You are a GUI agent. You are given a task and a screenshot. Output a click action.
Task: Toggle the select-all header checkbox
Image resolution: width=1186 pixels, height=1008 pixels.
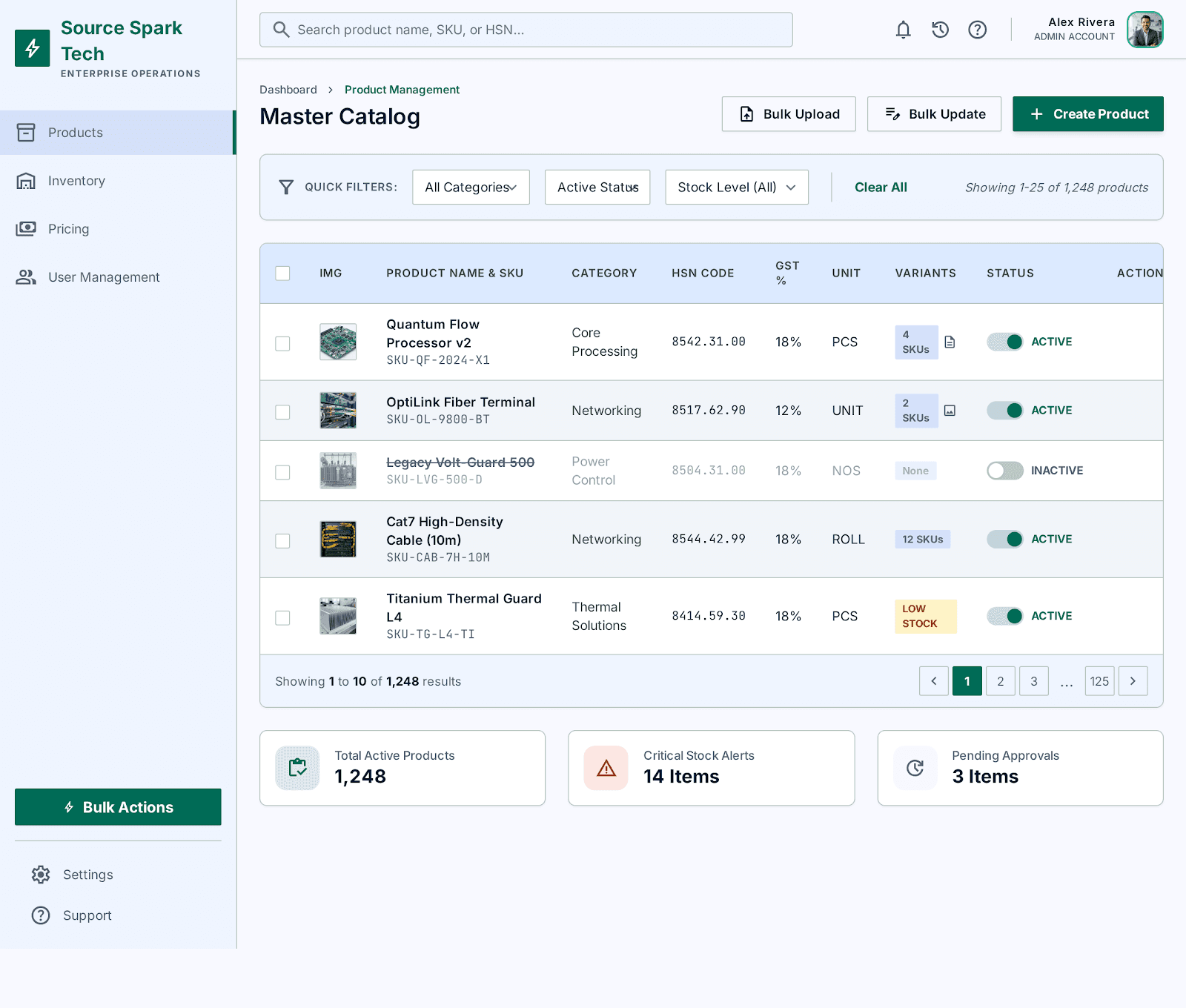tap(282, 273)
